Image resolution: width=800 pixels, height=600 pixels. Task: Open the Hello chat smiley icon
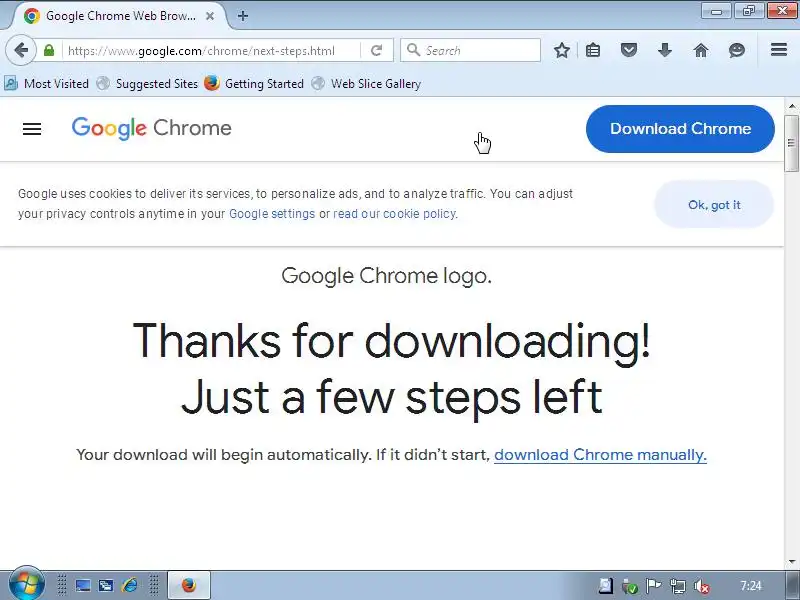[737, 50]
